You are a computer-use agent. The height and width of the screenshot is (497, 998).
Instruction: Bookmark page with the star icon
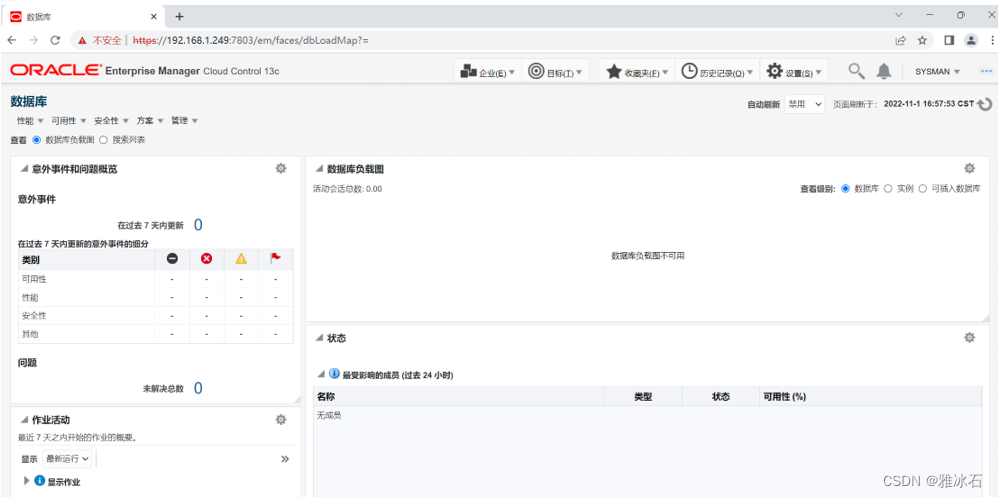[x=922, y=40]
